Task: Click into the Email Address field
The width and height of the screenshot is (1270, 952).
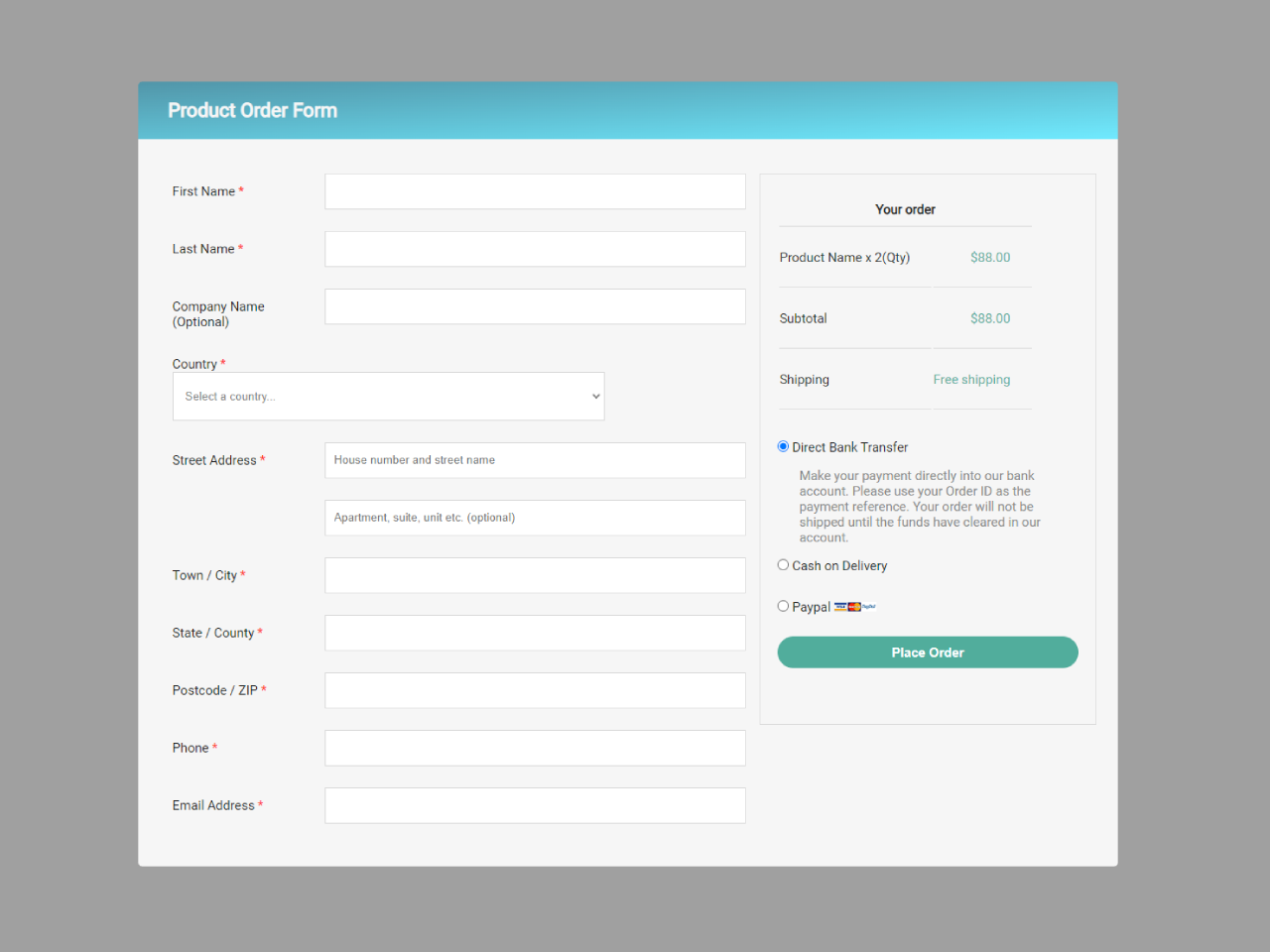Action: coord(535,805)
